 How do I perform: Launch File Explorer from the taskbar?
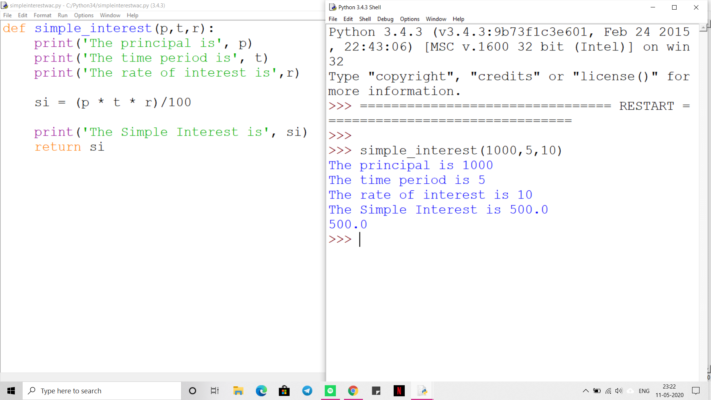click(238, 390)
